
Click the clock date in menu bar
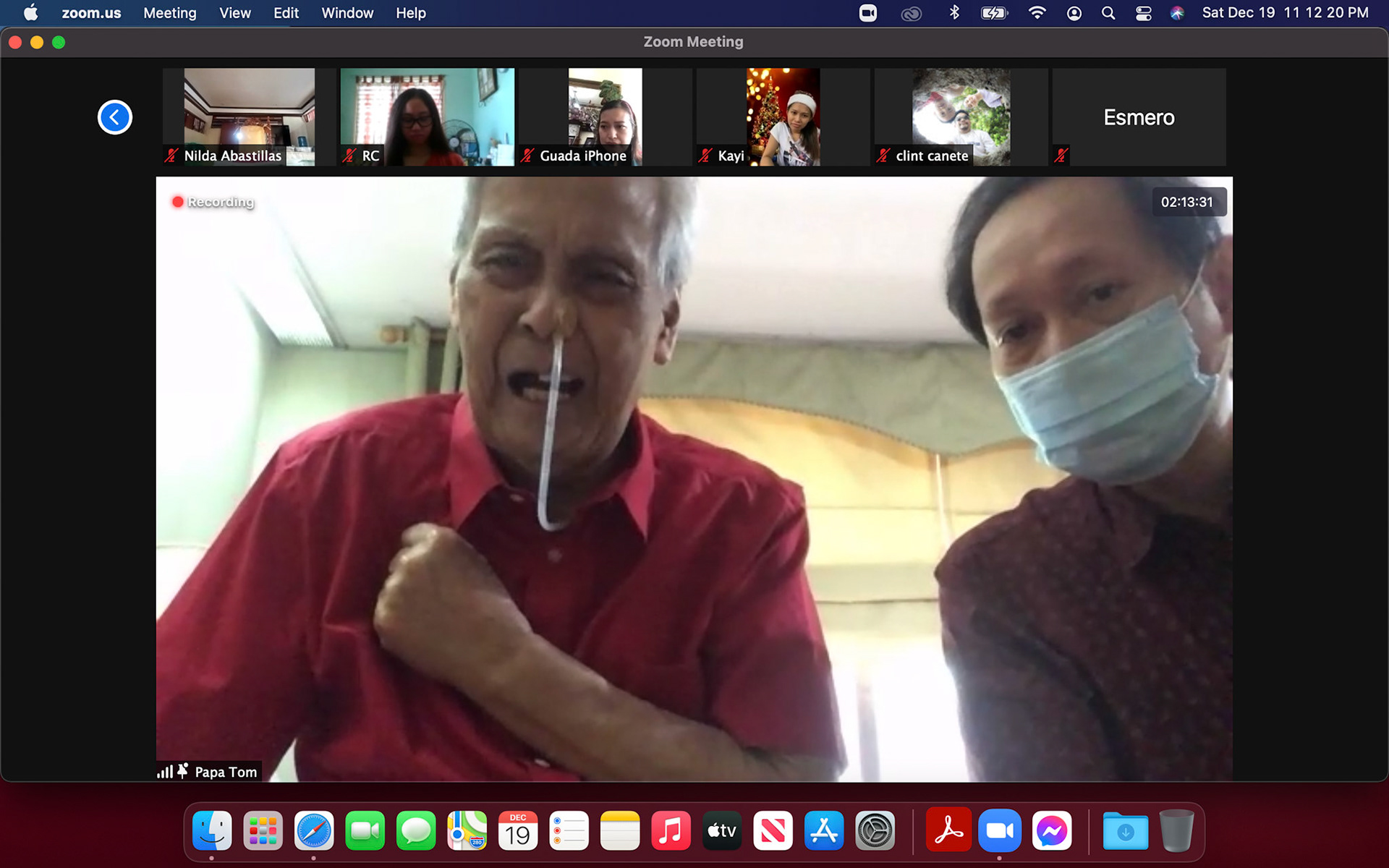click(1285, 13)
